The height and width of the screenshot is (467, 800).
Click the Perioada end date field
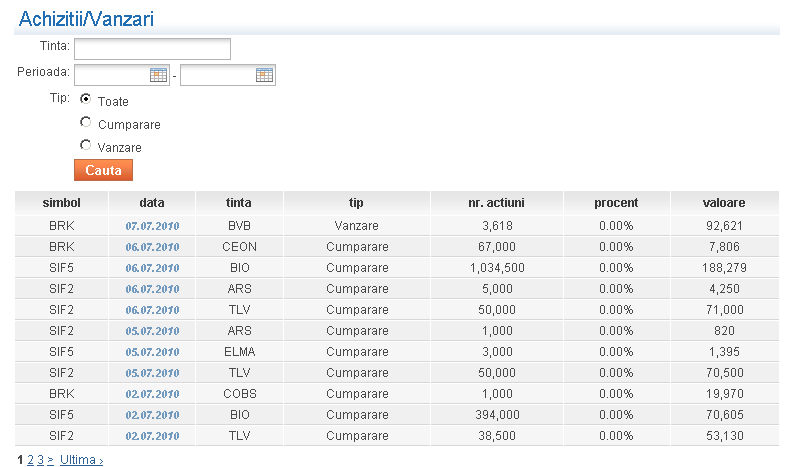coord(217,75)
